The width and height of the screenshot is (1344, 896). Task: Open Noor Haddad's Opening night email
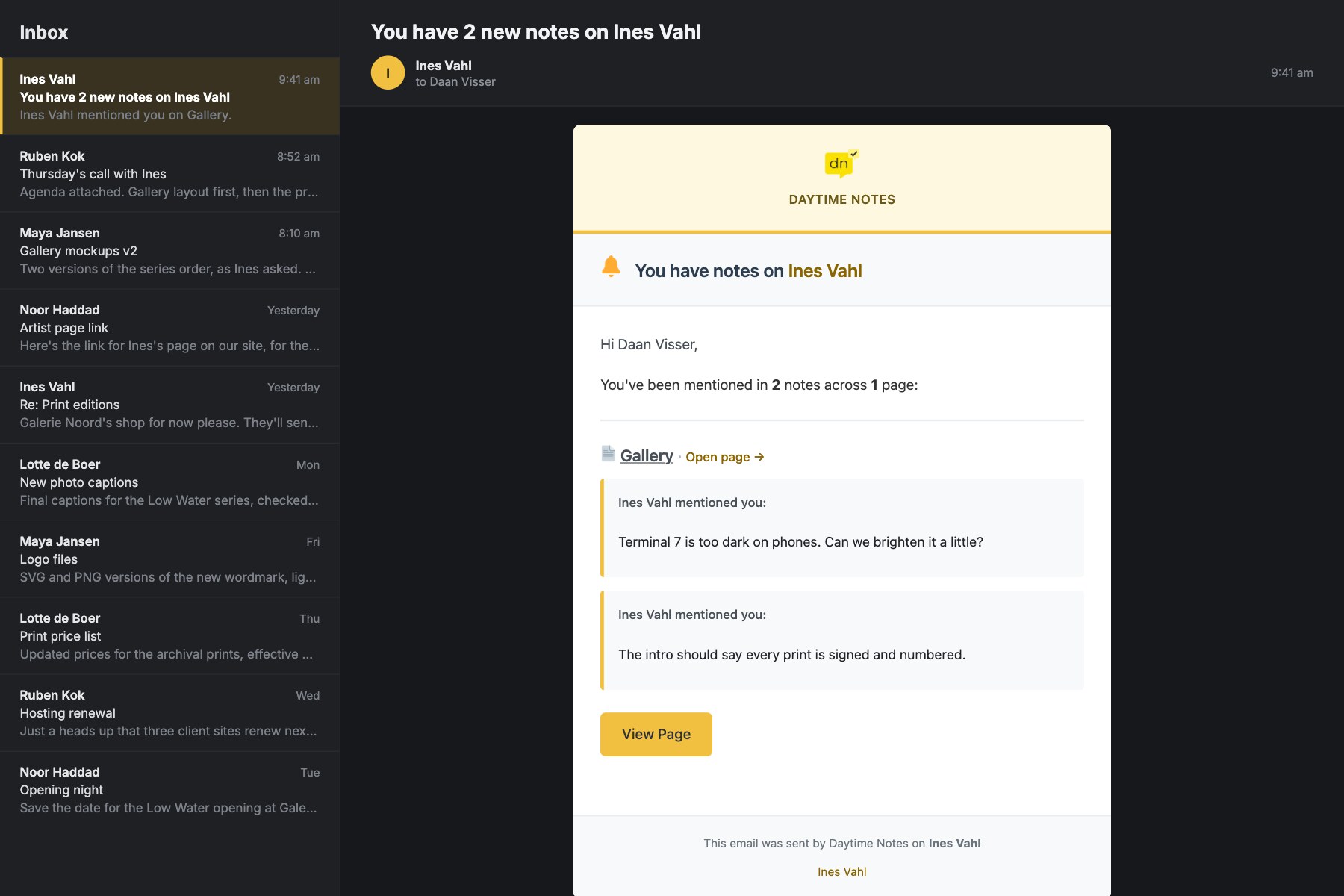[169, 790]
